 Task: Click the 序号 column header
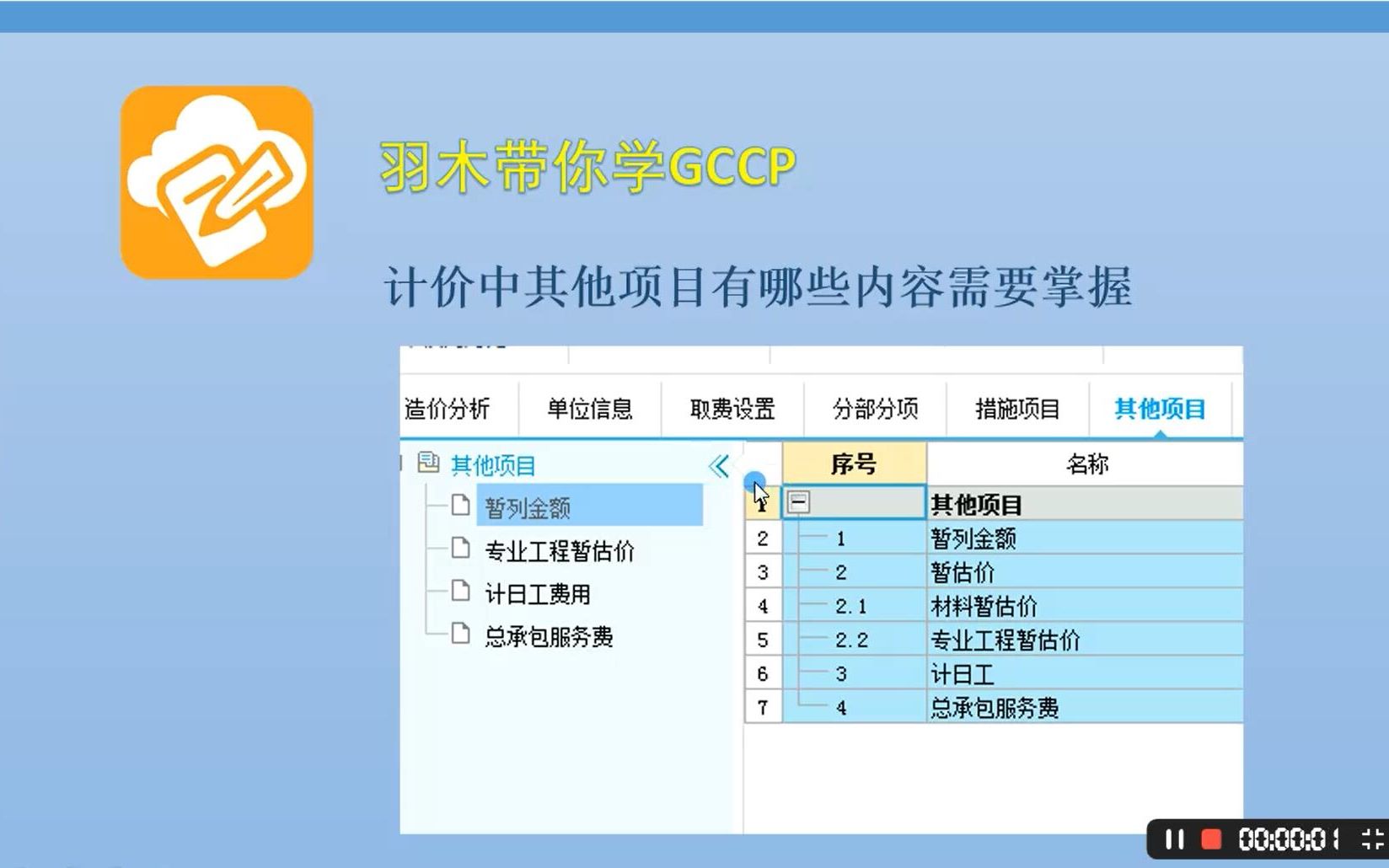coord(854,463)
